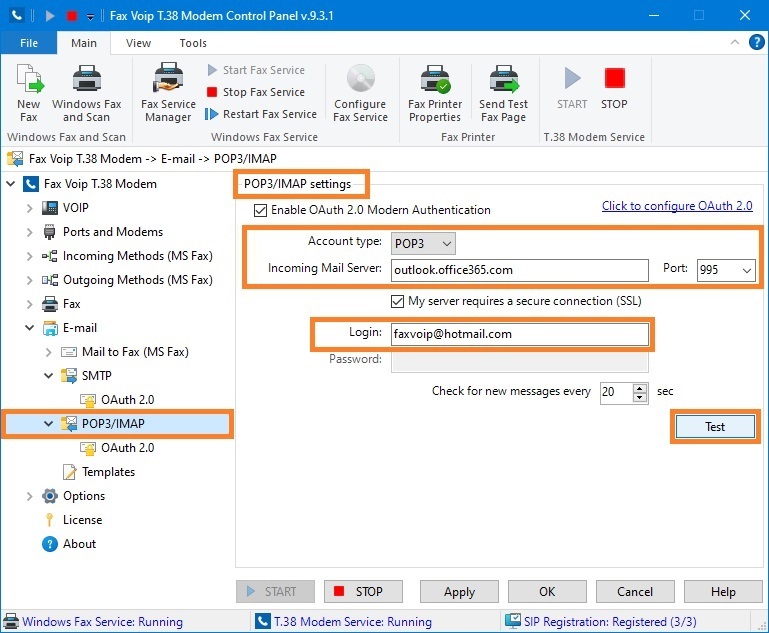Launch Windows Fax and Scan
This screenshot has width=769, height=633.
click(86, 93)
